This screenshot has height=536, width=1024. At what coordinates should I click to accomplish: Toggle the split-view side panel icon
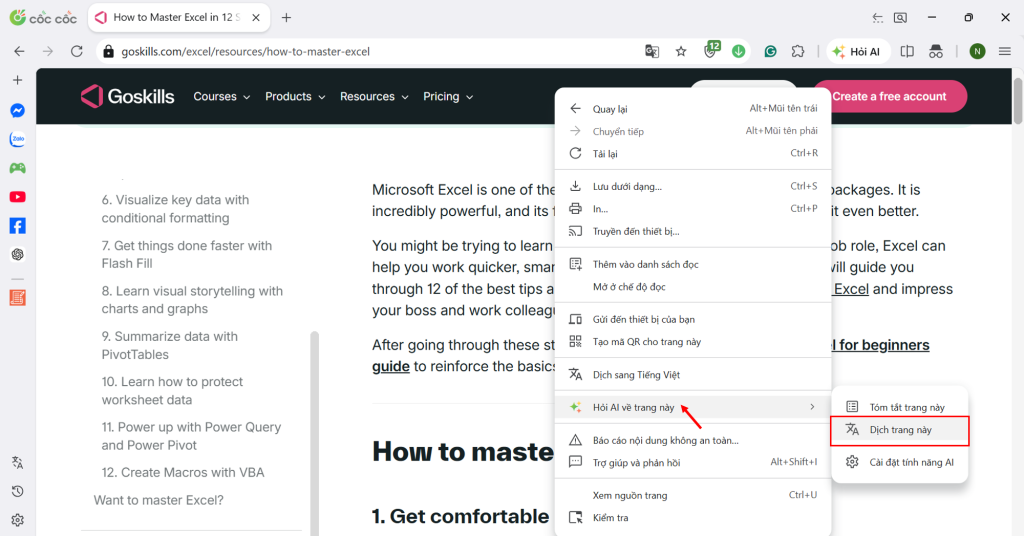(x=907, y=52)
